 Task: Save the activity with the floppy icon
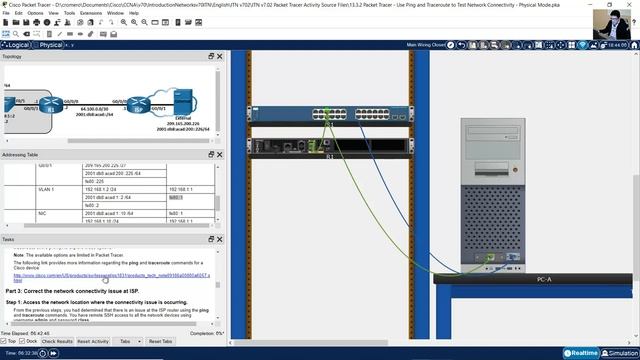click(26, 22)
